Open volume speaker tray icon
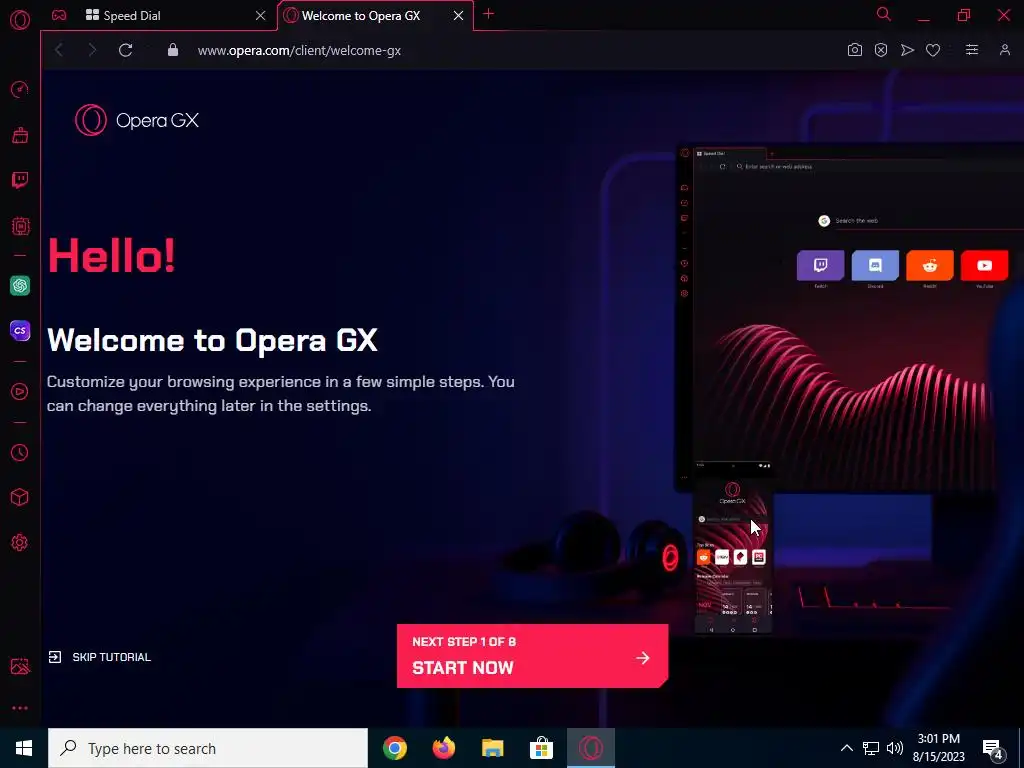 pos(895,748)
